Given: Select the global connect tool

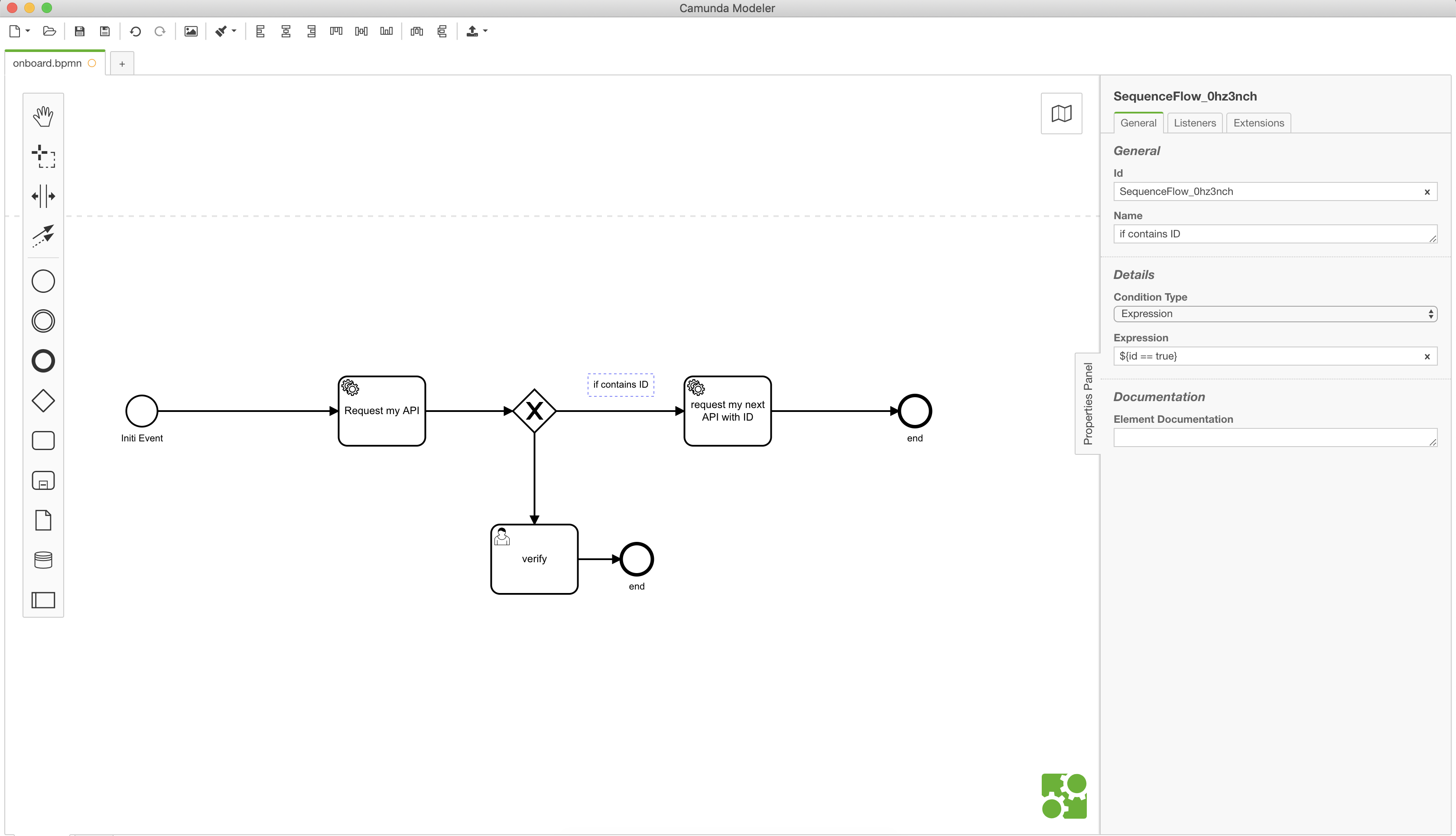Looking at the screenshot, I should click(x=43, y=235).
